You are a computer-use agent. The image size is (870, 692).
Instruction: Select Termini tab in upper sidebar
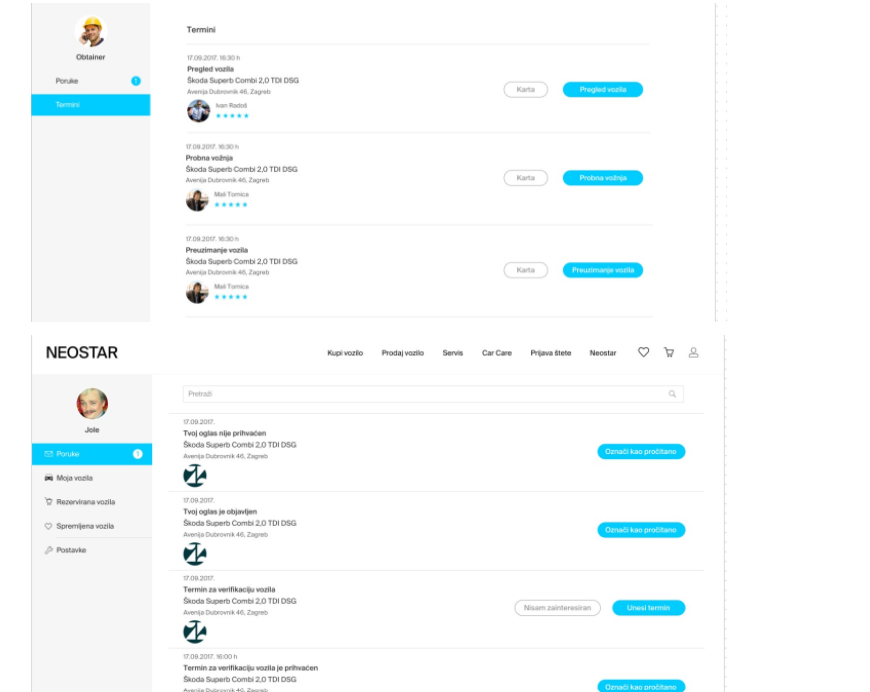click(x=90, y=105)
